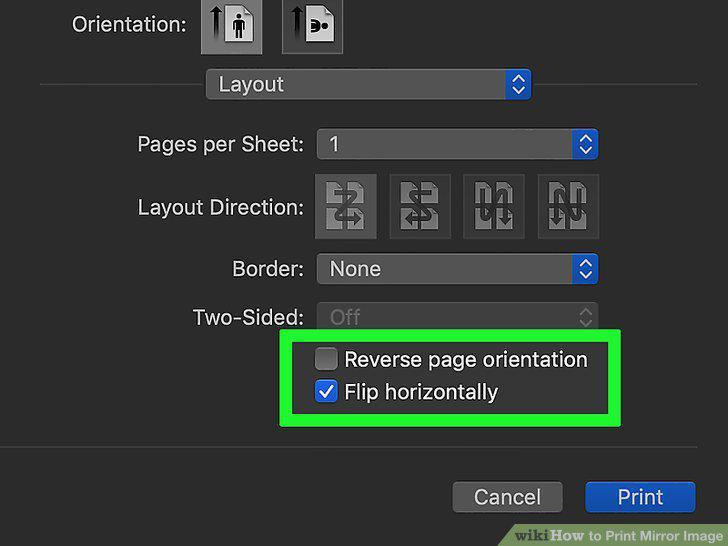The width and height of the screenshot is (728, 546).
Task: Enable Reverse page orientation checkbox
Action: (x=326, y=359)
